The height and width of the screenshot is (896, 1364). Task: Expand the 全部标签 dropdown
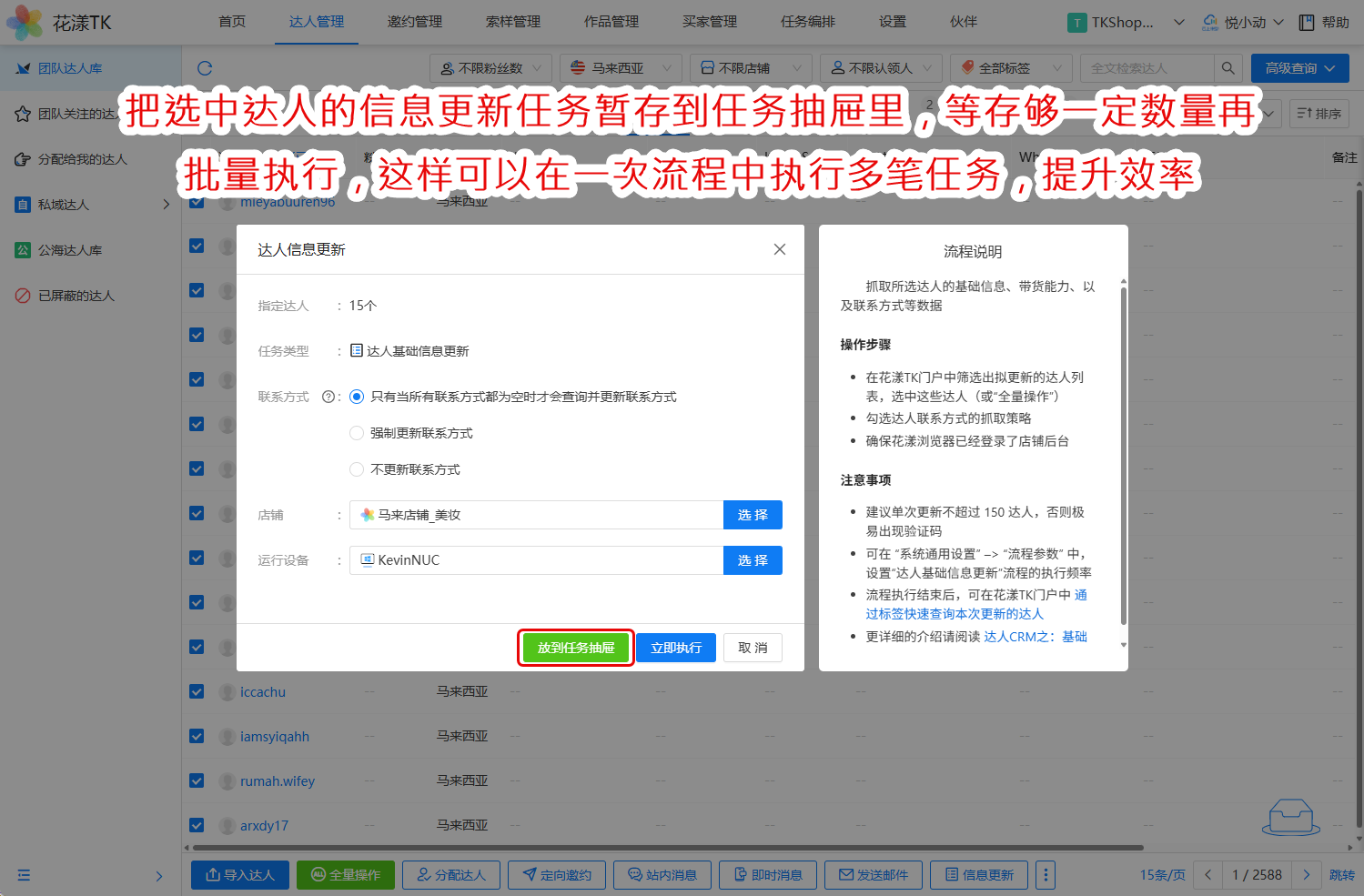pos(1012,68)
